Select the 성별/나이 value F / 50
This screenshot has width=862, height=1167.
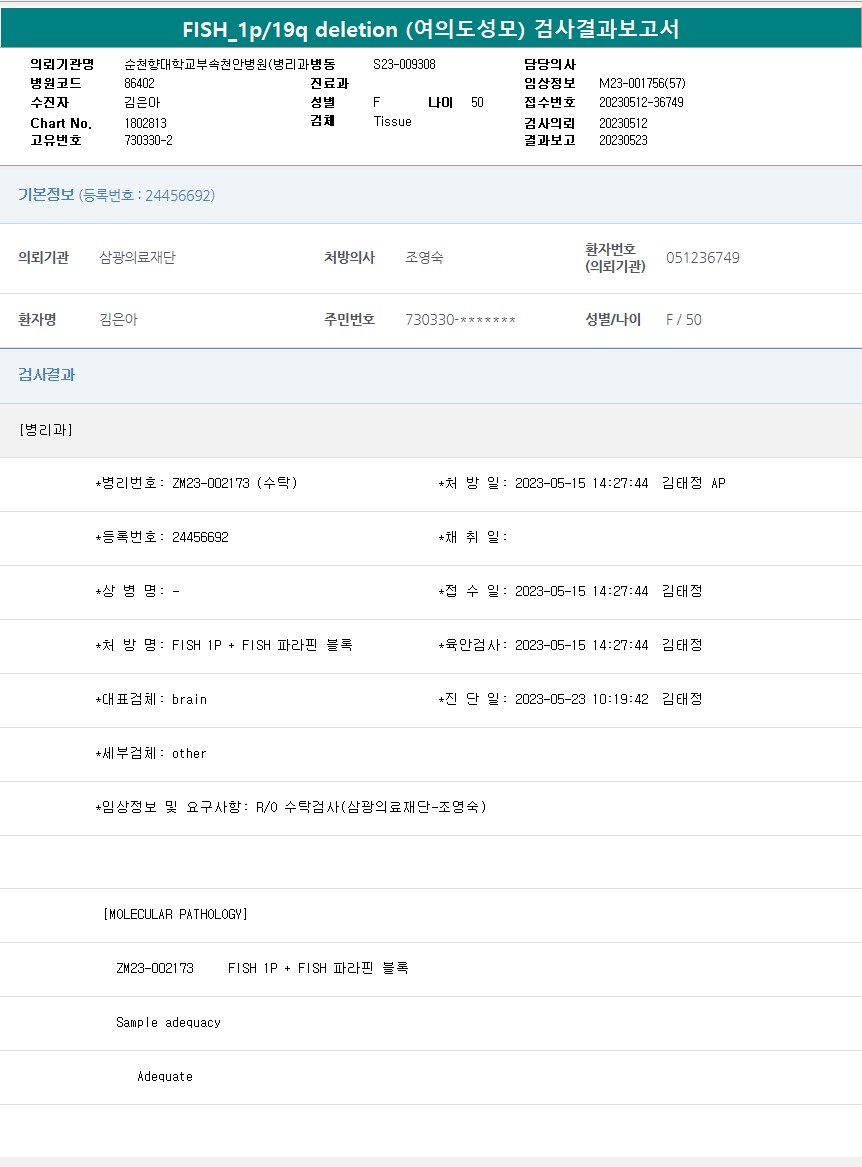coord(684,320)
